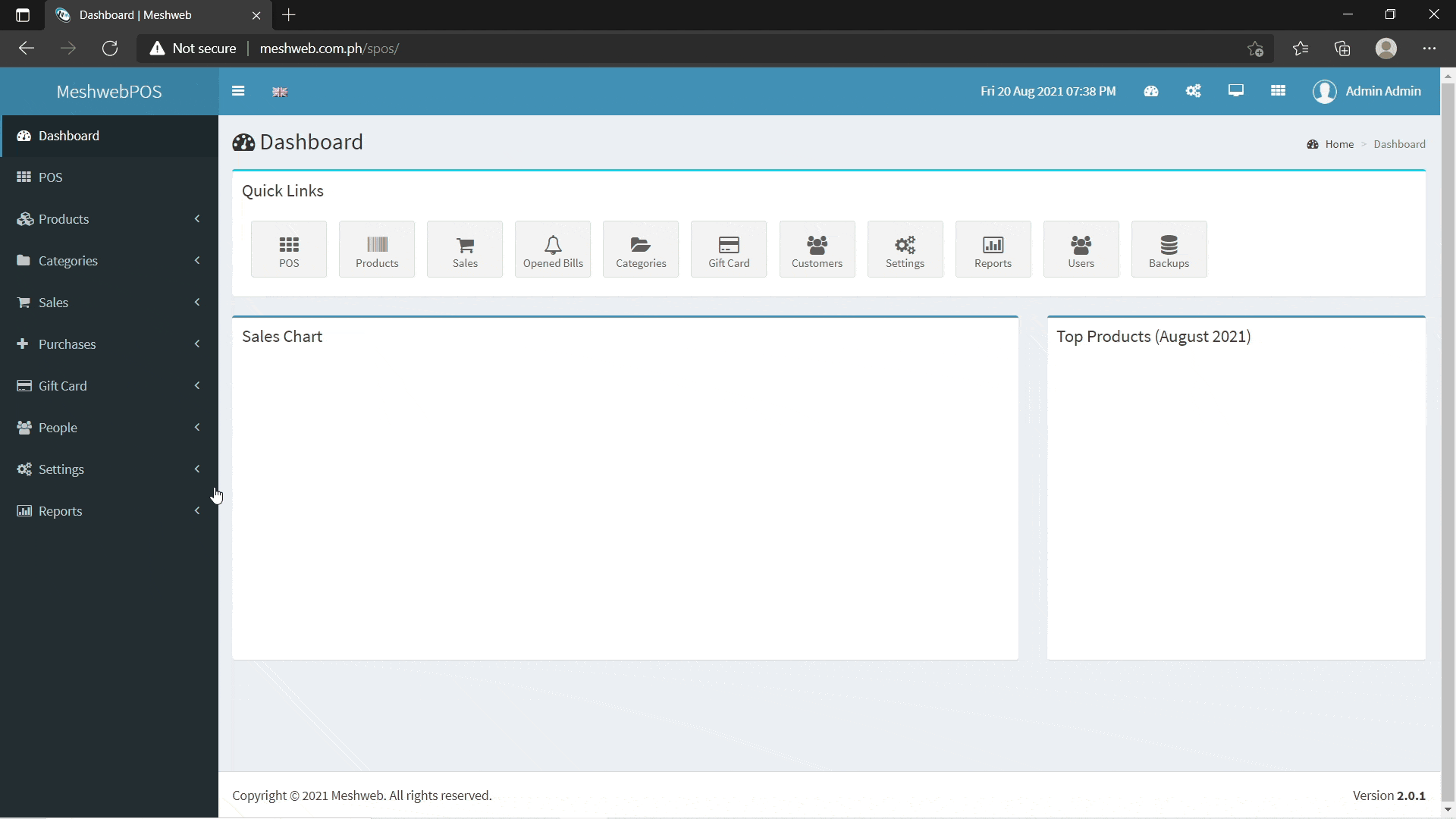Click the Sales Chart section header
Viewport: 1456px width, 819px height.
coord(283,336)
